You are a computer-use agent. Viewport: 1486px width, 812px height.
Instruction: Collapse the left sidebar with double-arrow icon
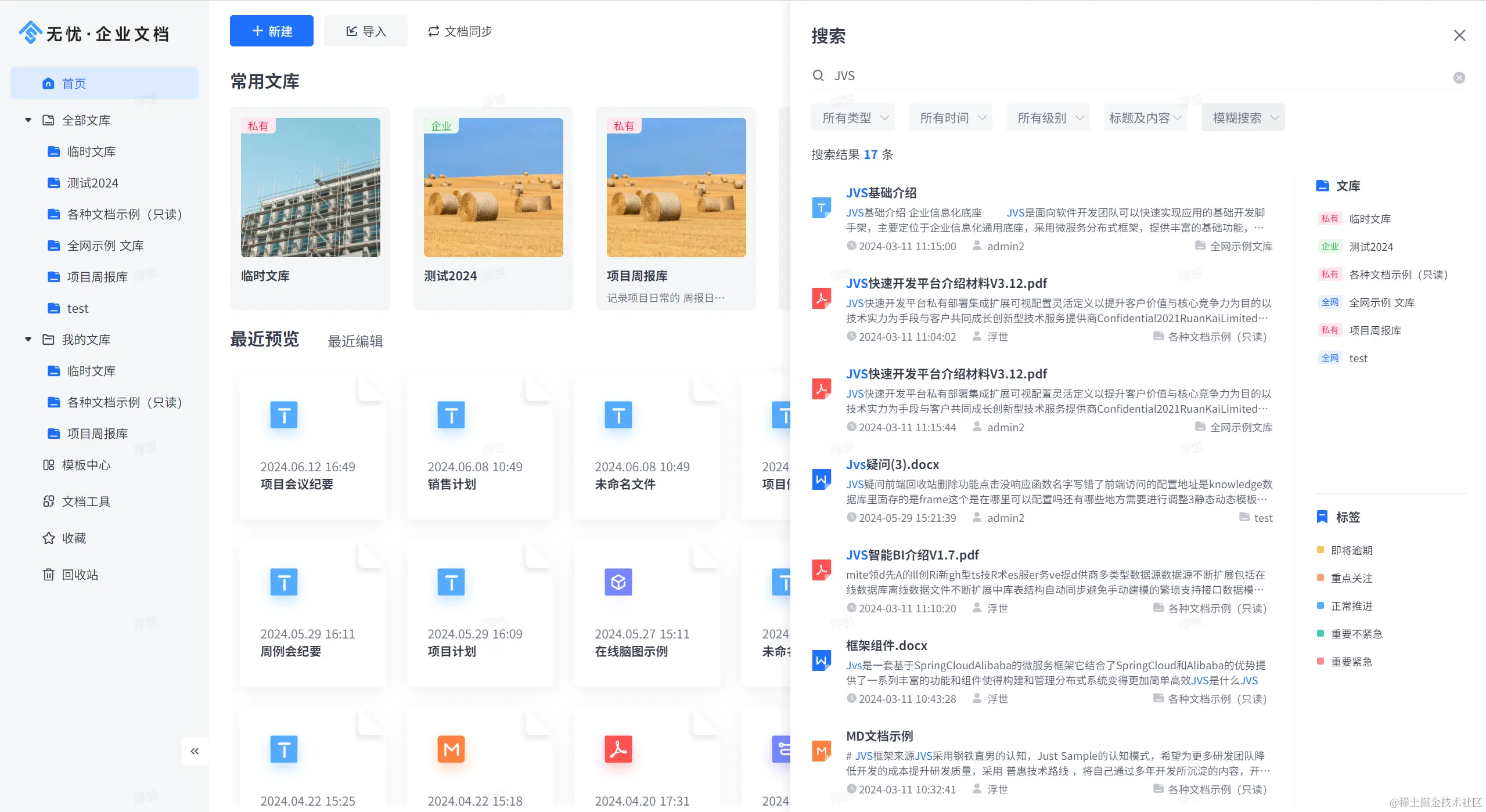pyautogui.click(x=195, y=751)
